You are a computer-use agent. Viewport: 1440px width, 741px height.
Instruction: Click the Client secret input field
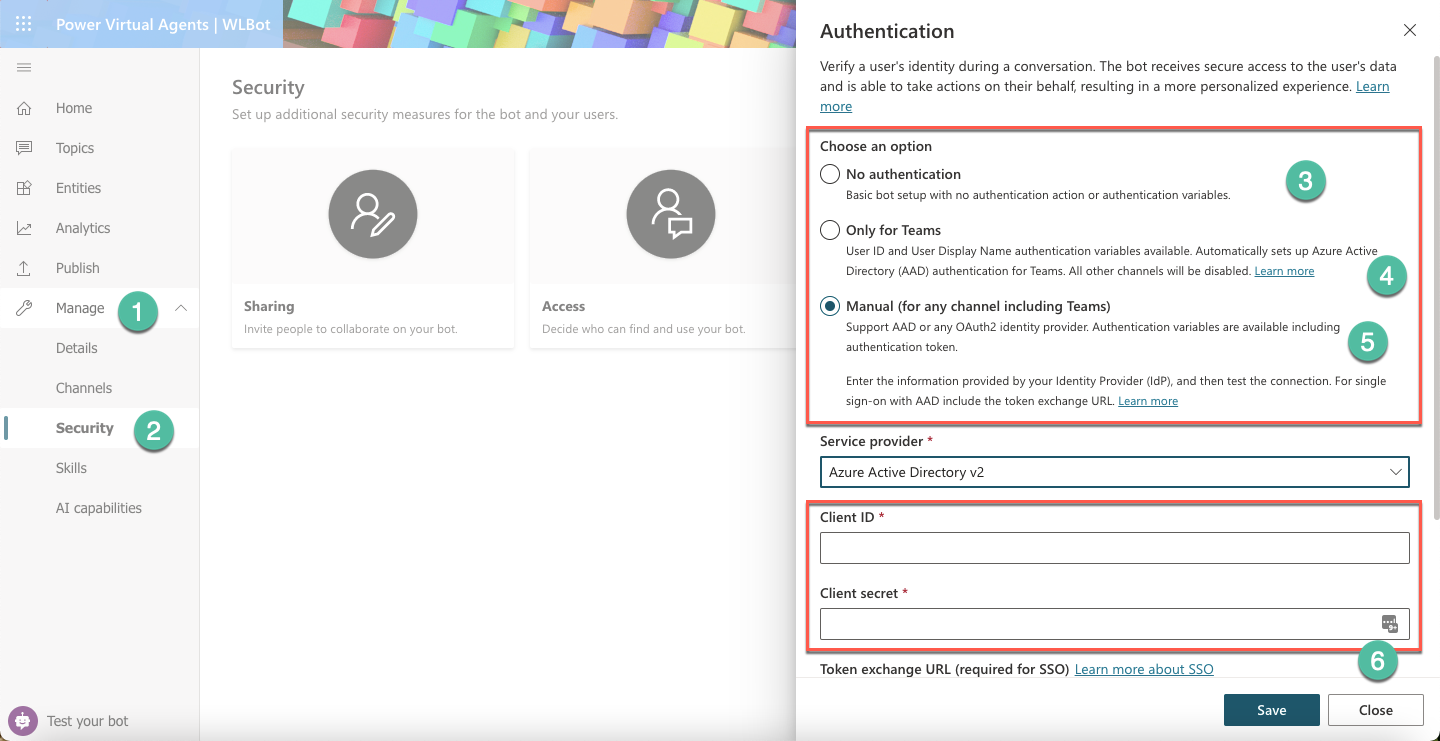(x=1115, y=624)
